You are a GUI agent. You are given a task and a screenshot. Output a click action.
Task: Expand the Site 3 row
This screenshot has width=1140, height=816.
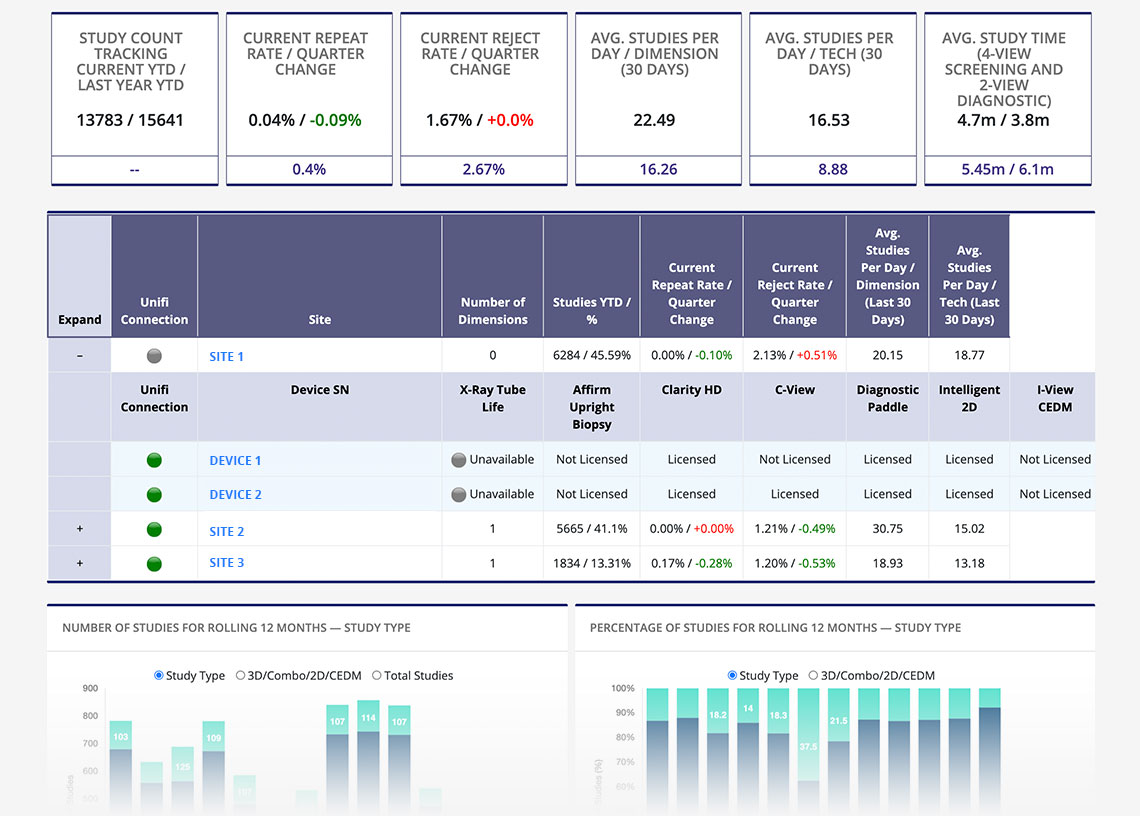[x=80, y=563]
